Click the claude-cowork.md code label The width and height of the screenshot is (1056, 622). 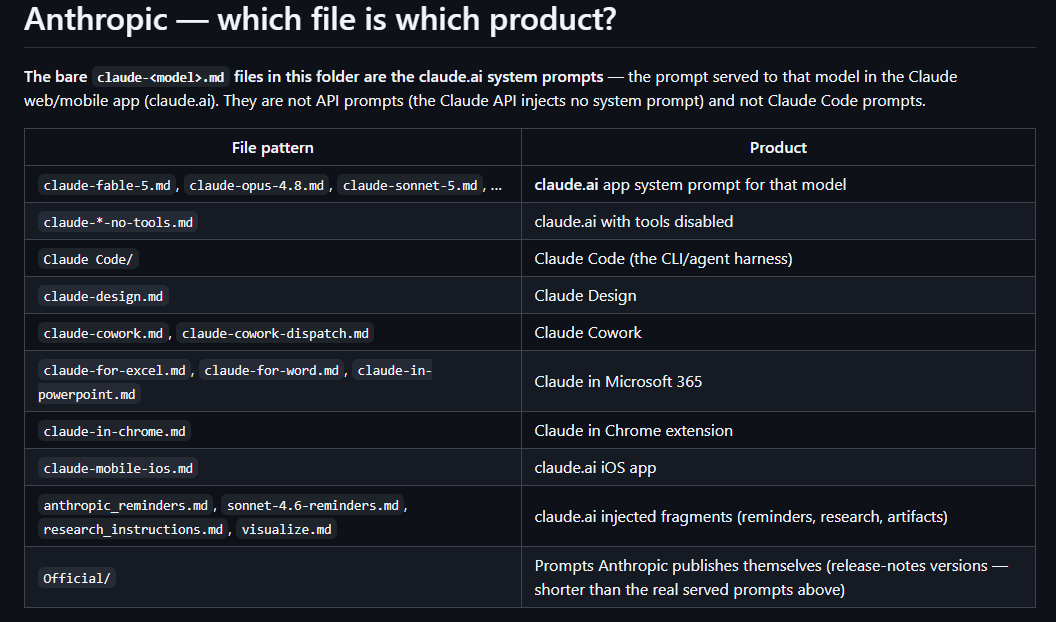point(103,333)
